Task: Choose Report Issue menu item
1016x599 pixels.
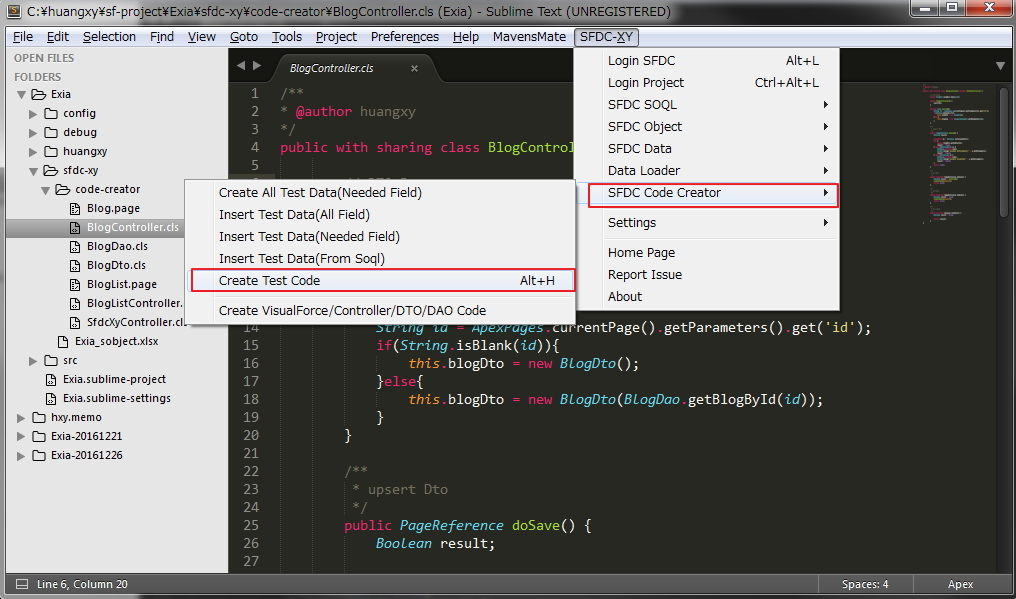Action: pos(707,275)
